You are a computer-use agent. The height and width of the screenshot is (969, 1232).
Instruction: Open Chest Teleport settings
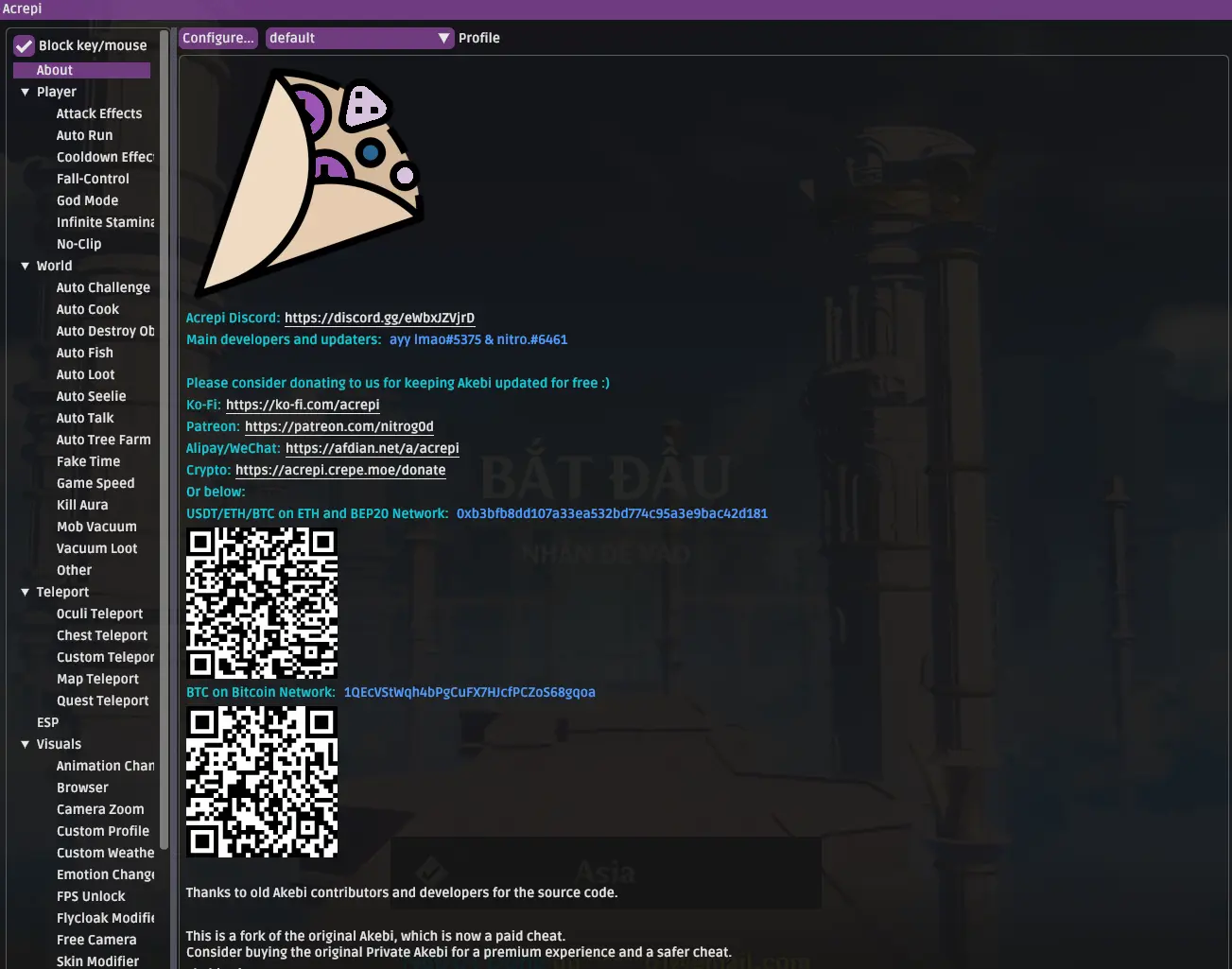click(102, 635)
